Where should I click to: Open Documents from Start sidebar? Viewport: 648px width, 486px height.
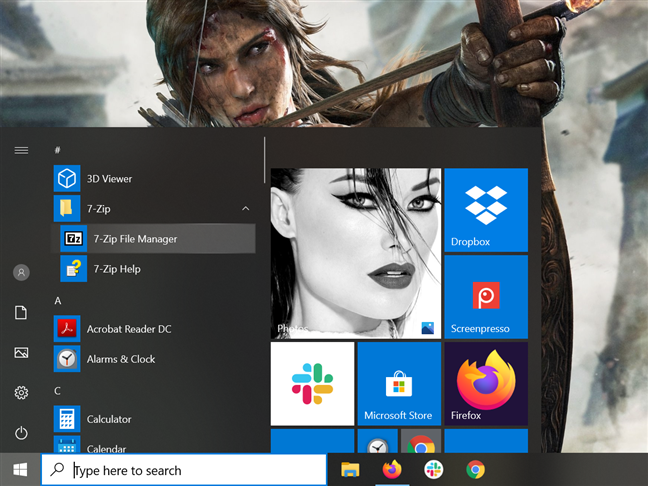[x=21, y=312]
